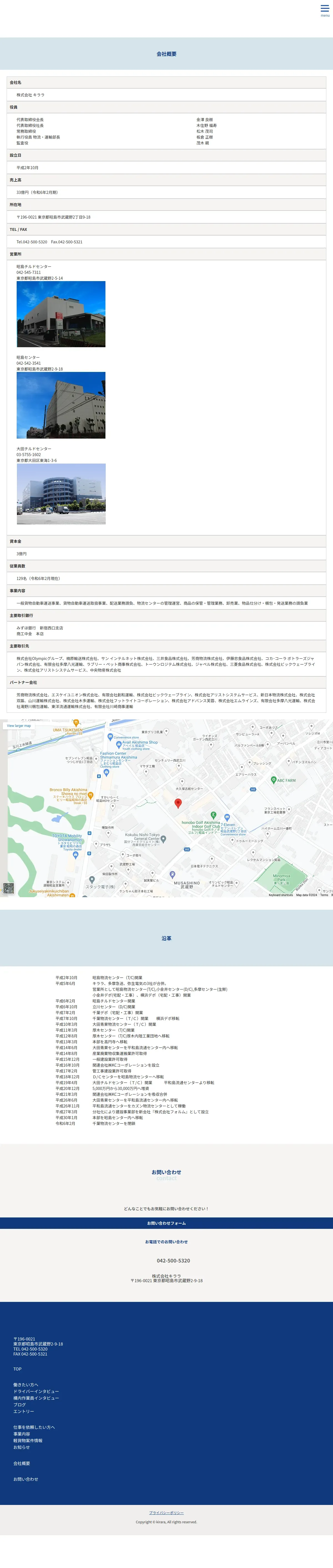The width and height of the screenshot is (333, 1568).
Task: Click Fashion Center Shimamura Akishima marker
Action: [106, 773]
